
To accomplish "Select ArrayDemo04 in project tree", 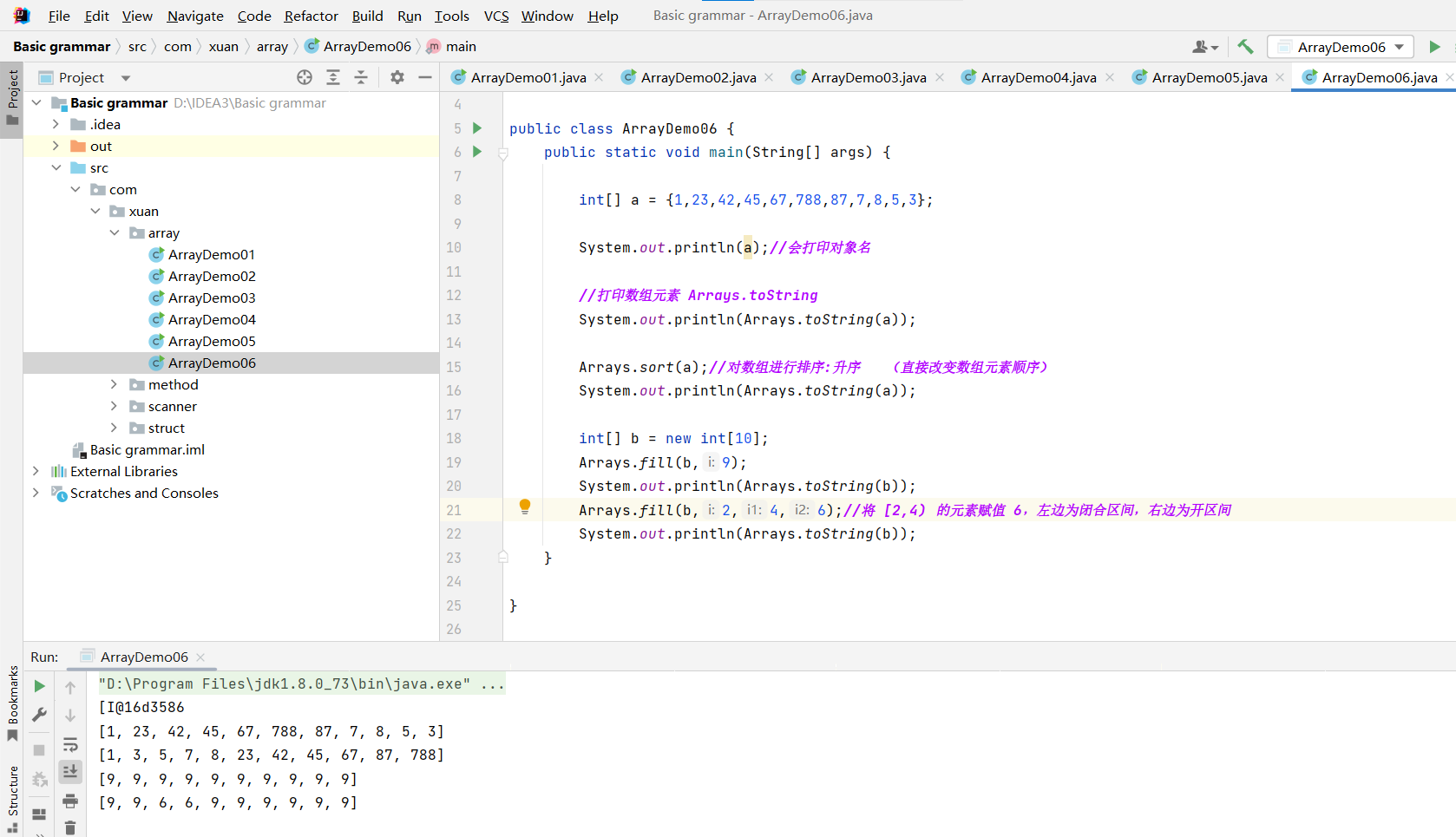I will (x=212, y=319).
